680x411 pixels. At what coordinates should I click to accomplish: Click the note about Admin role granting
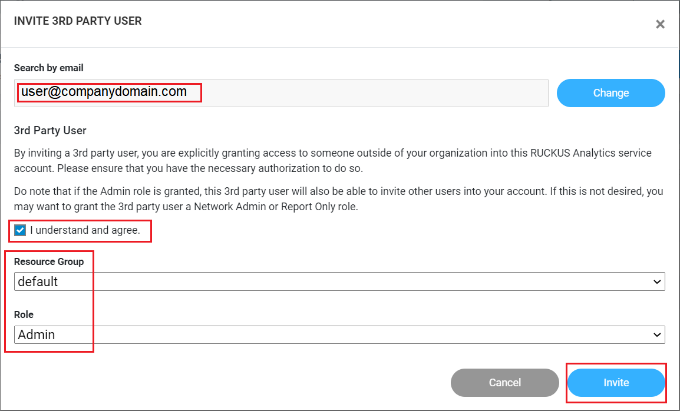pyautogui.click(x=339, y=198)
